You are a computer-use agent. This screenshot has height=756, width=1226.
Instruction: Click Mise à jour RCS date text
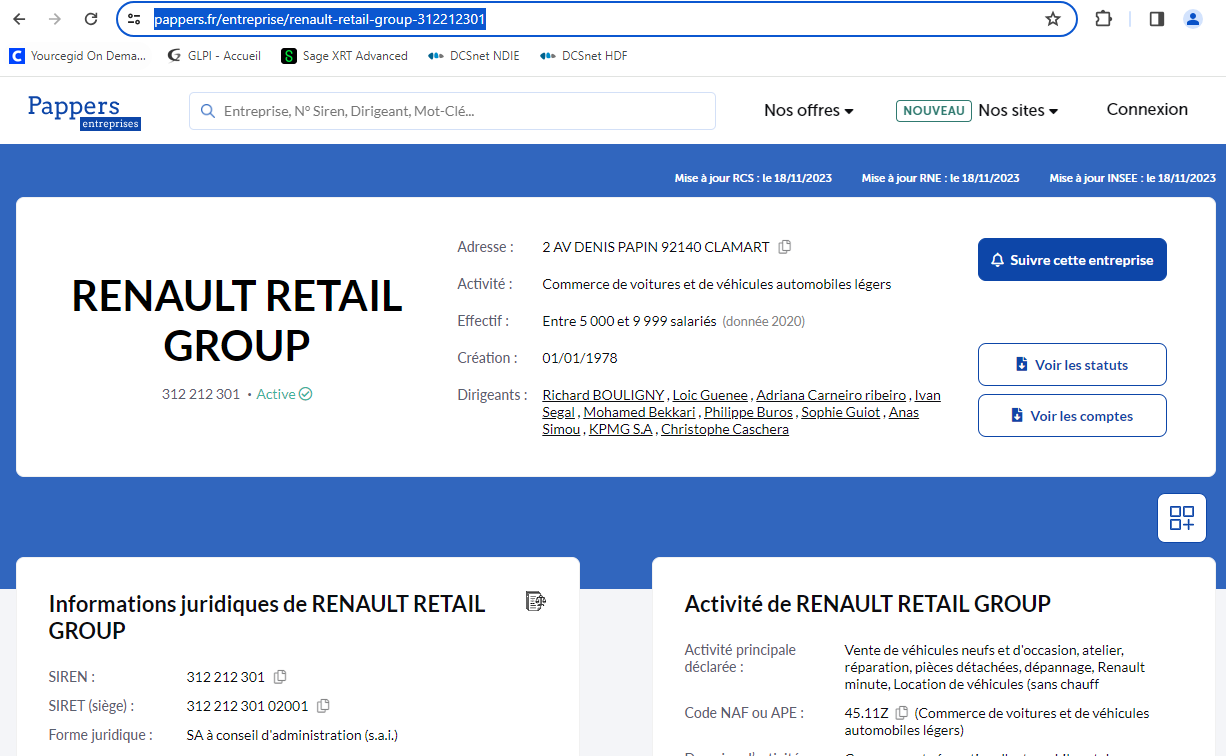coord(753,178)
